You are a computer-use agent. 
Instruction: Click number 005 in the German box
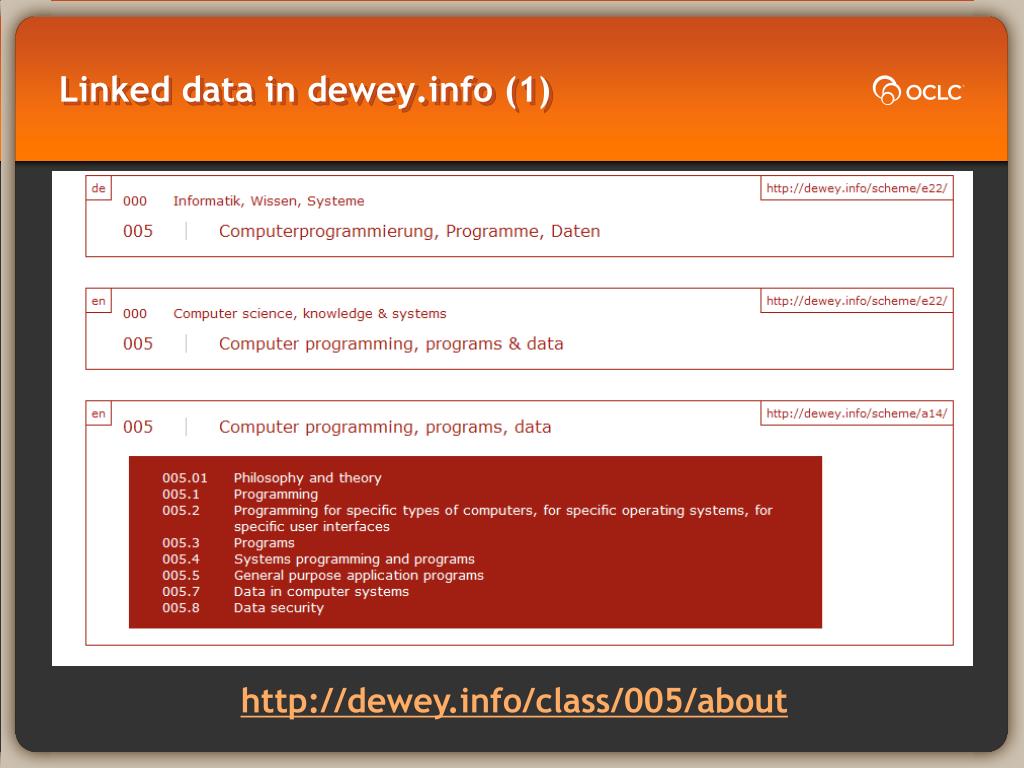[x=138, y=231]
